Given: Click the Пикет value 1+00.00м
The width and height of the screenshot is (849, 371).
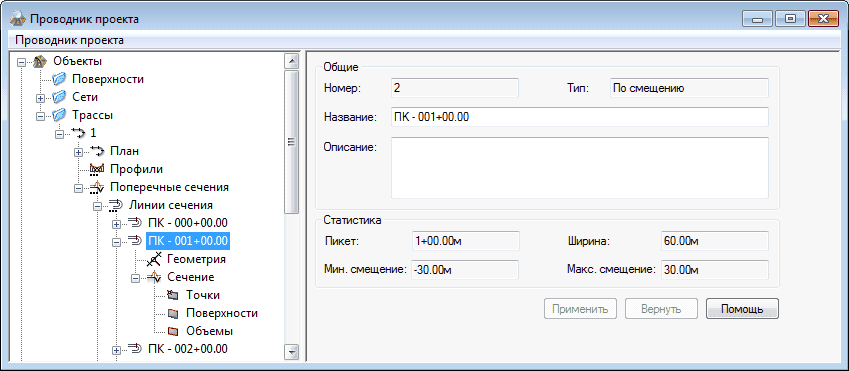Looking at the screenshot, I should (466, 241).
